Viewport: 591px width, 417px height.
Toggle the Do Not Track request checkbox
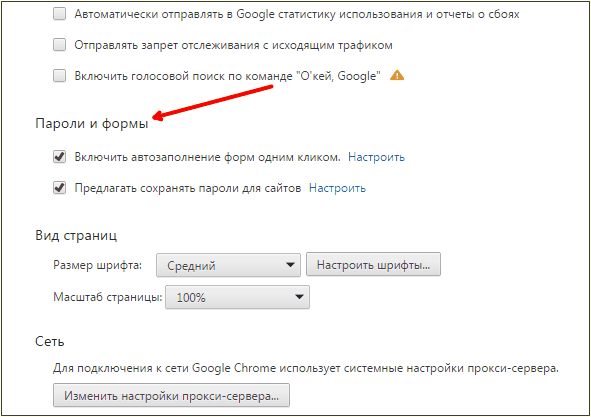pos(59,44)
